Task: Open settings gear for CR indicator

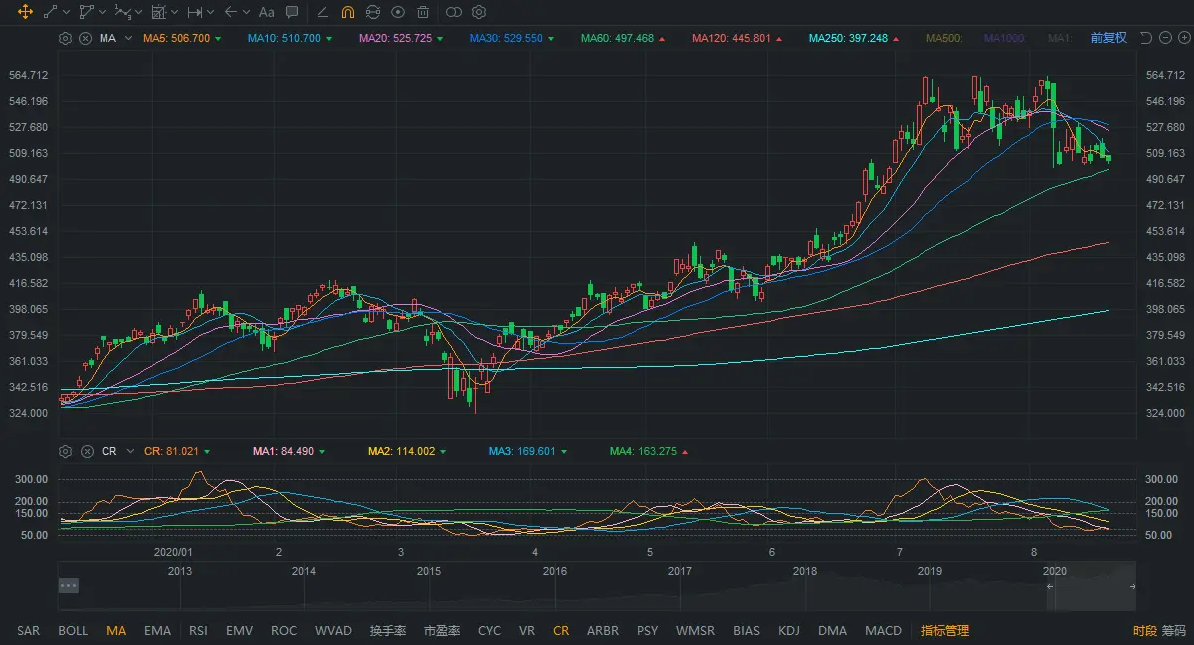Action: pyautogui.click(x=66, y=452)
